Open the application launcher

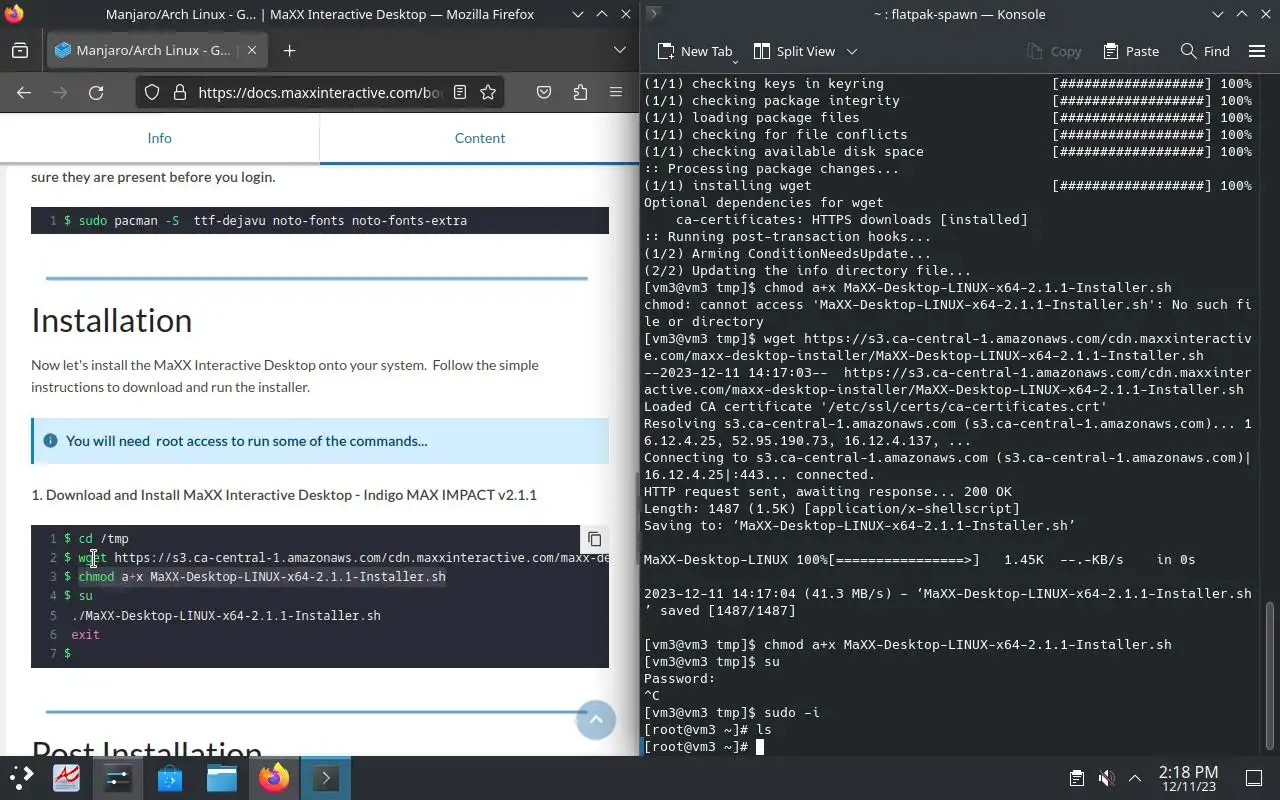coord(21,777)
